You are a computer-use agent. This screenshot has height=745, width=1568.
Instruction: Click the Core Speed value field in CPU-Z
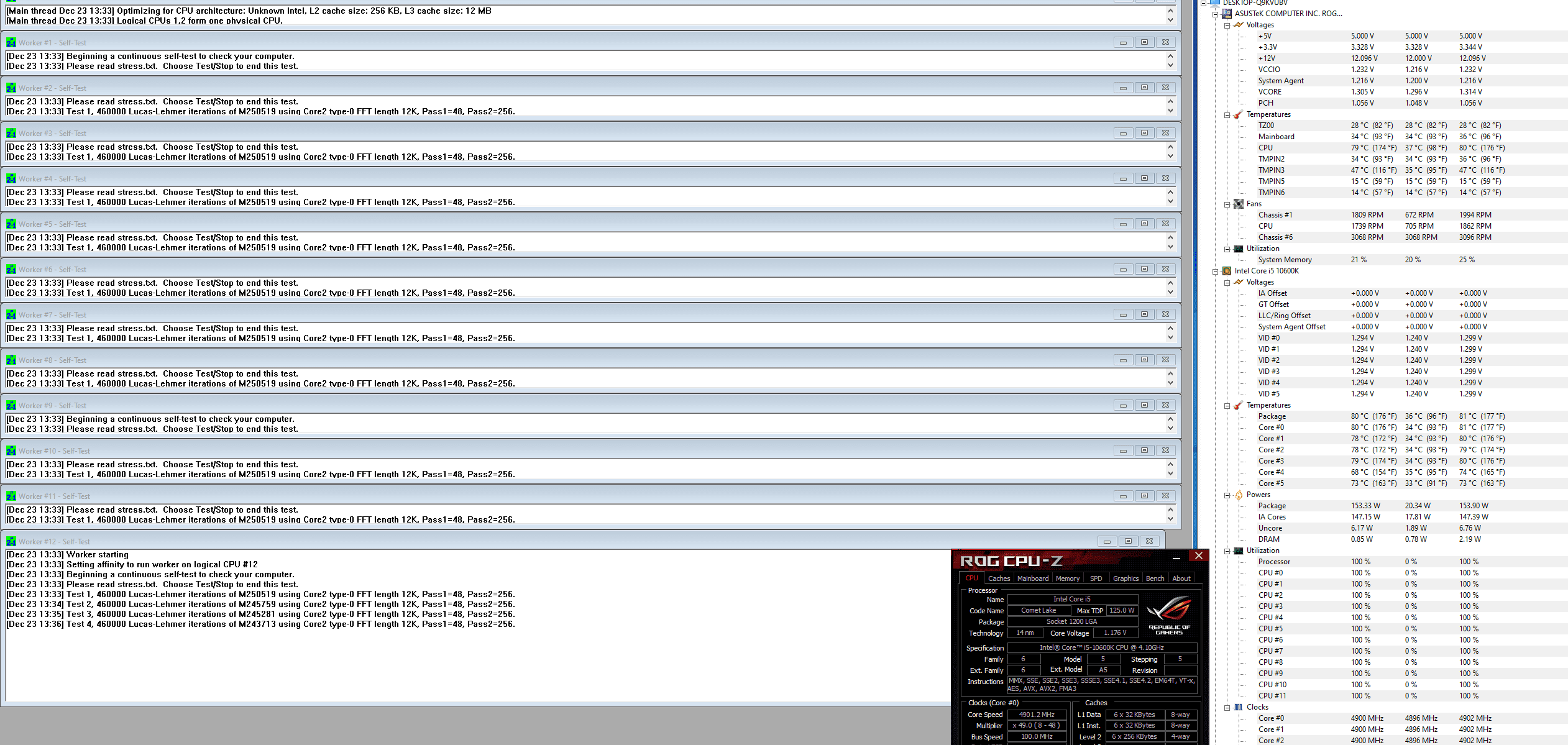pyautogui.click(x=1036, y=715)
